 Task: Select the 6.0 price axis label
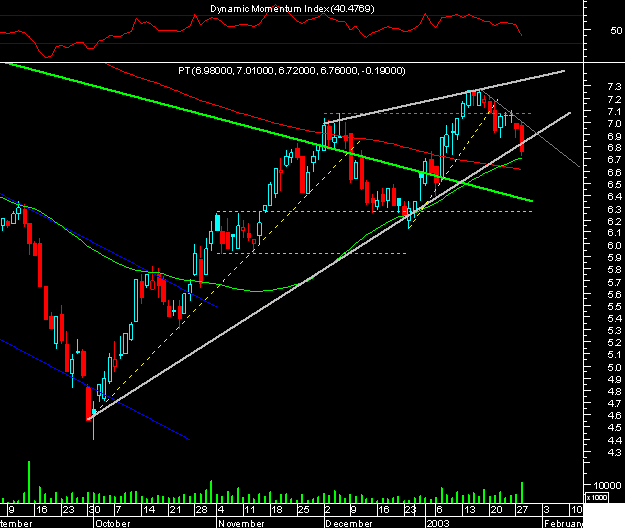click(614, 245)
